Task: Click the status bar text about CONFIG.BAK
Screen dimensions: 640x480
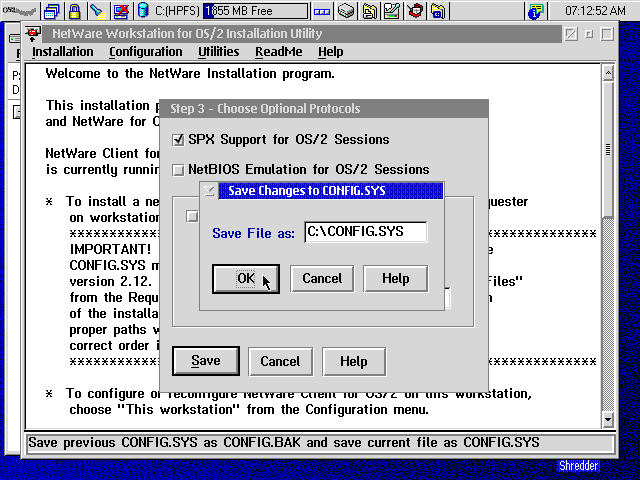Action: coord(284,443)
